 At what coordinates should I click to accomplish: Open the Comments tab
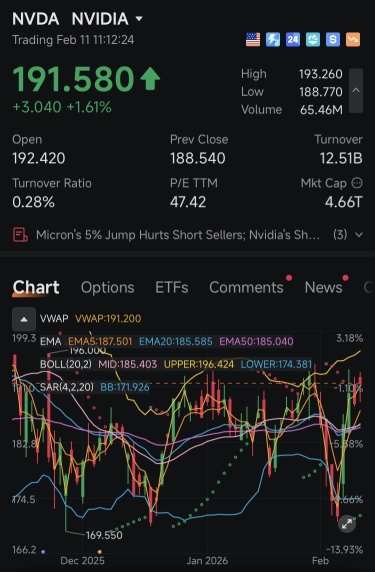click(246, 287)
